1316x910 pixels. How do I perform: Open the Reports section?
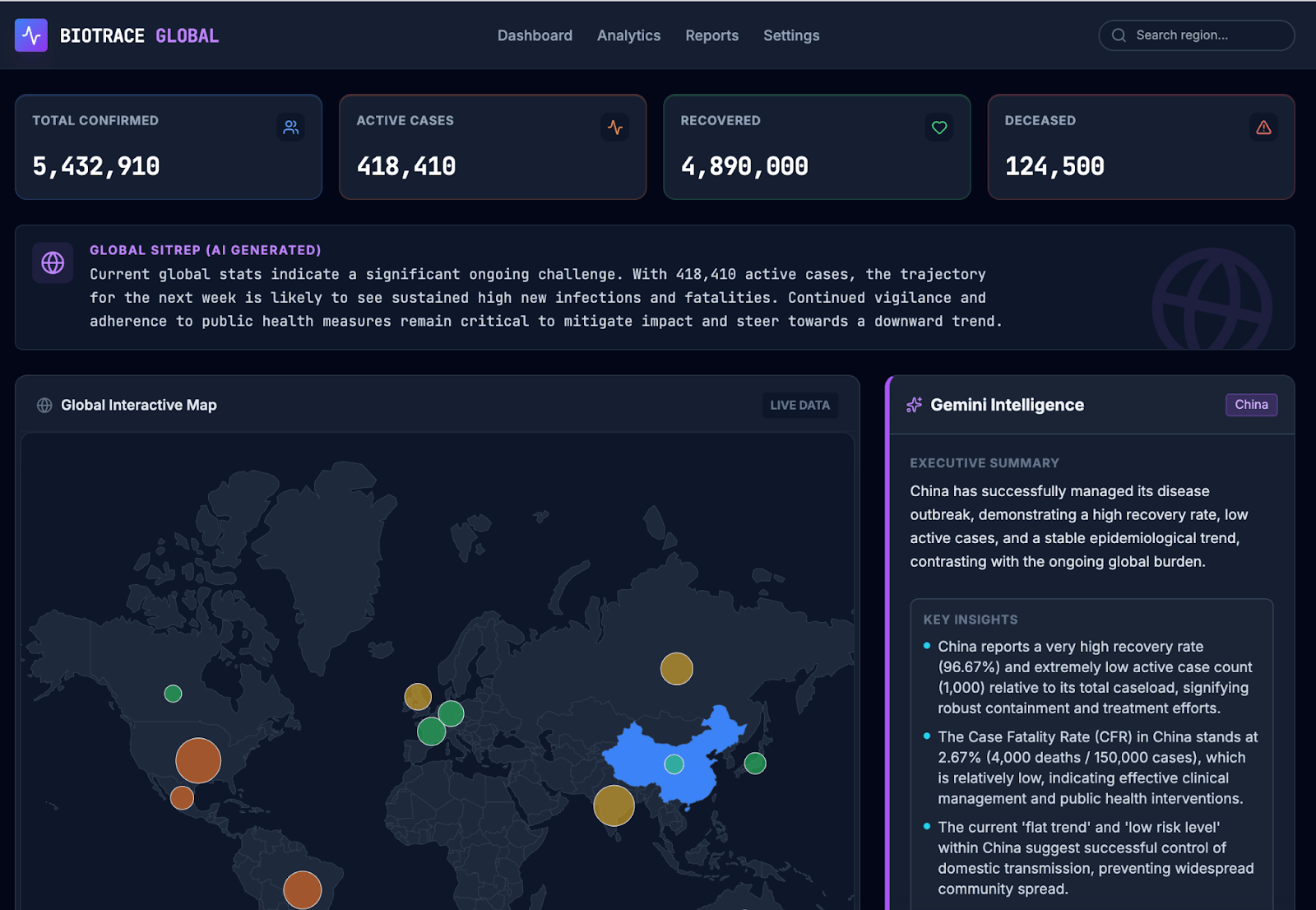[x=711, y=35]
